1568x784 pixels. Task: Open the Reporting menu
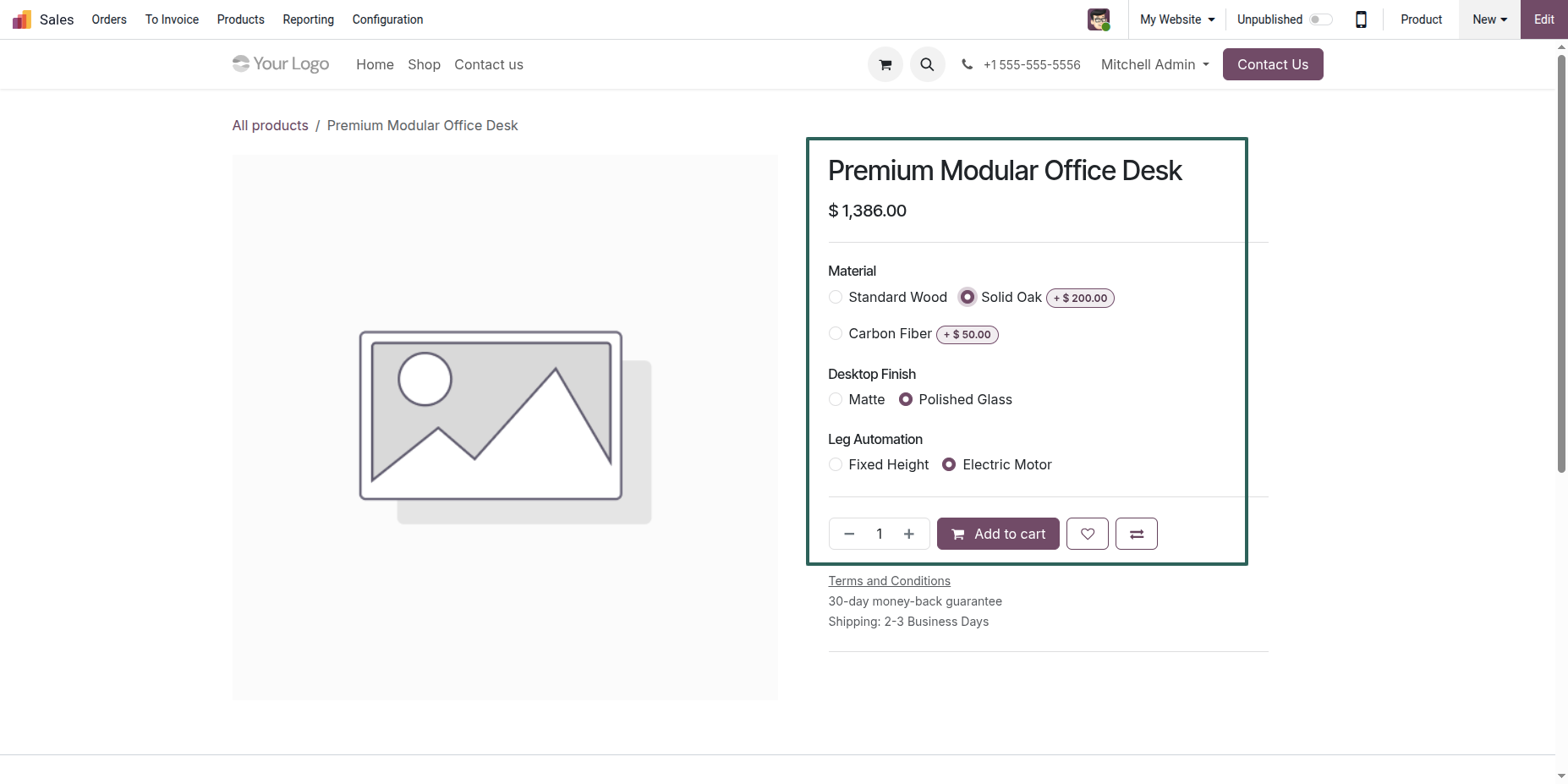[309, 19]
